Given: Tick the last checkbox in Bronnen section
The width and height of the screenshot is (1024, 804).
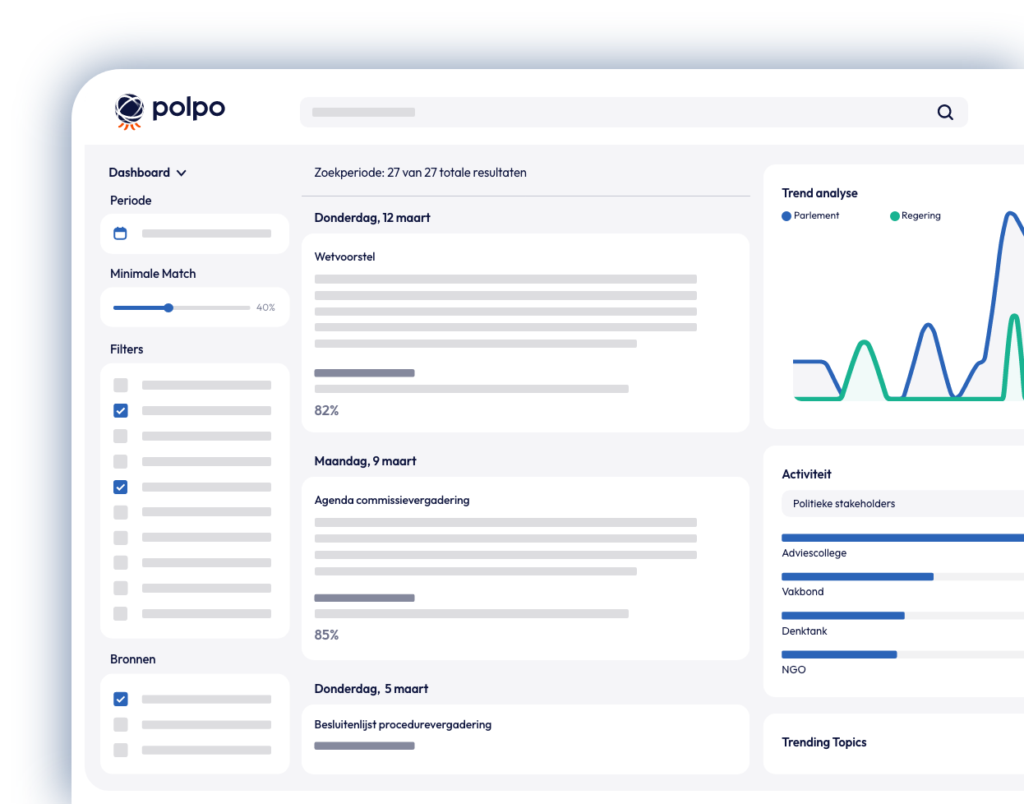Looking at the screenshot, I should coord(120,750).
